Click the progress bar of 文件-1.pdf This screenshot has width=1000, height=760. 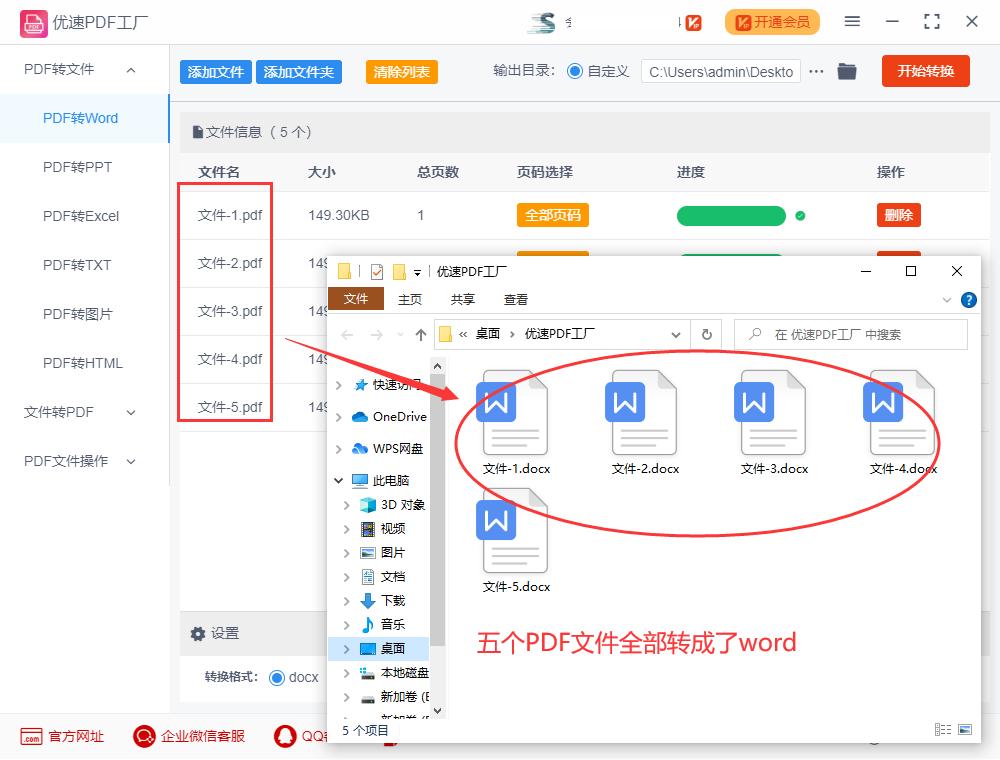pyautogui.click(x=731, y=215)
